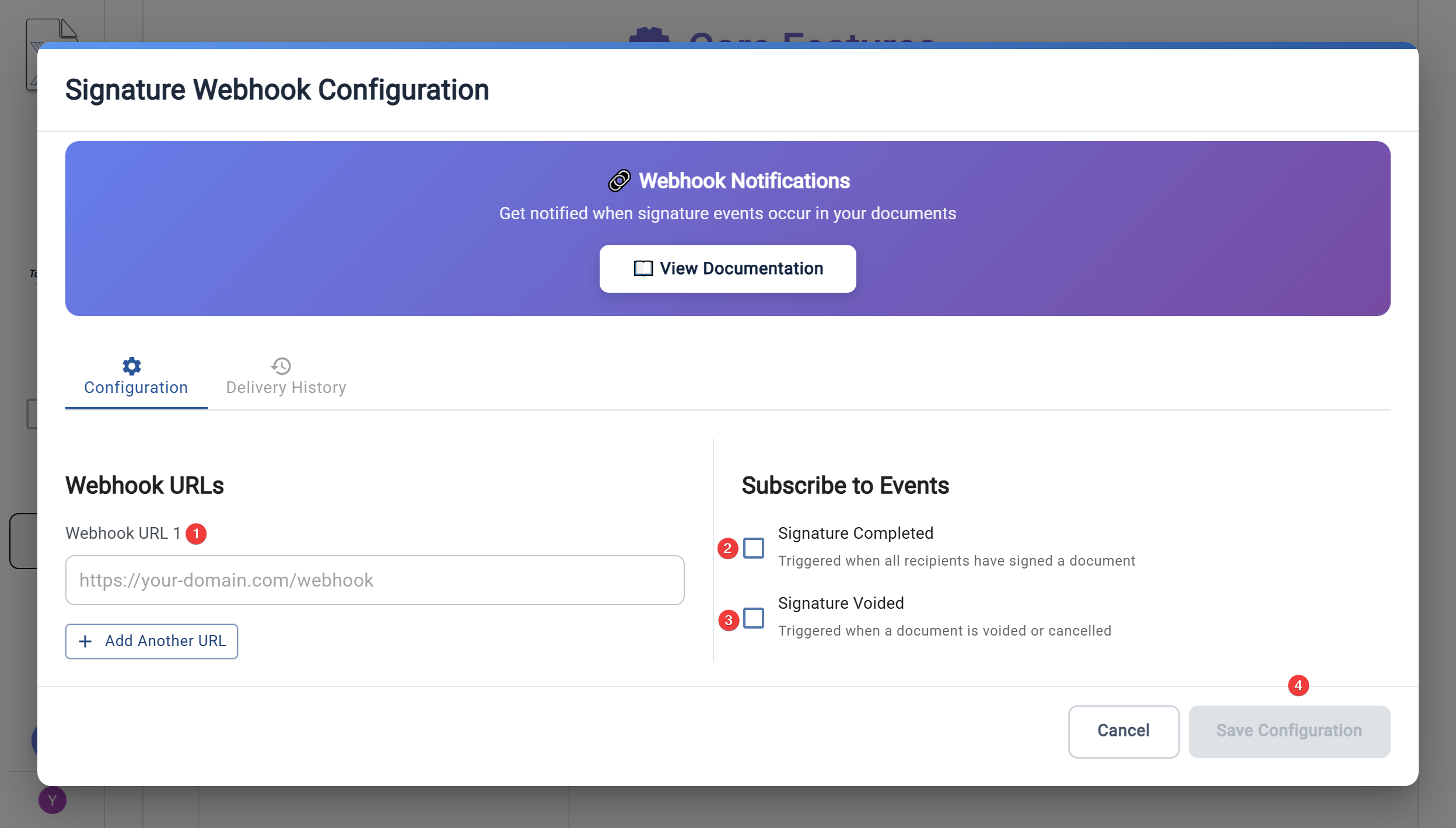Click the purple Y avatar behind the dialog
The image size is (1456, 828).
(x=52, y=800)
